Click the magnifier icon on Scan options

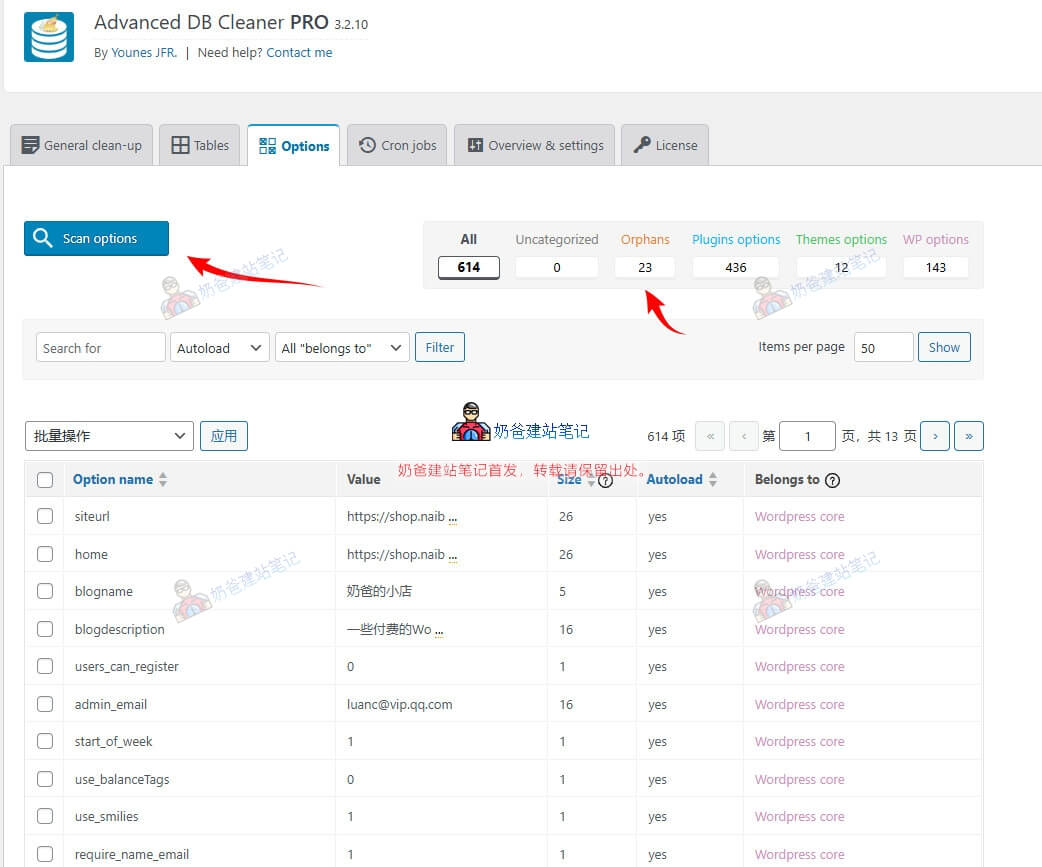pyautogui.click(x=42, y=238)
